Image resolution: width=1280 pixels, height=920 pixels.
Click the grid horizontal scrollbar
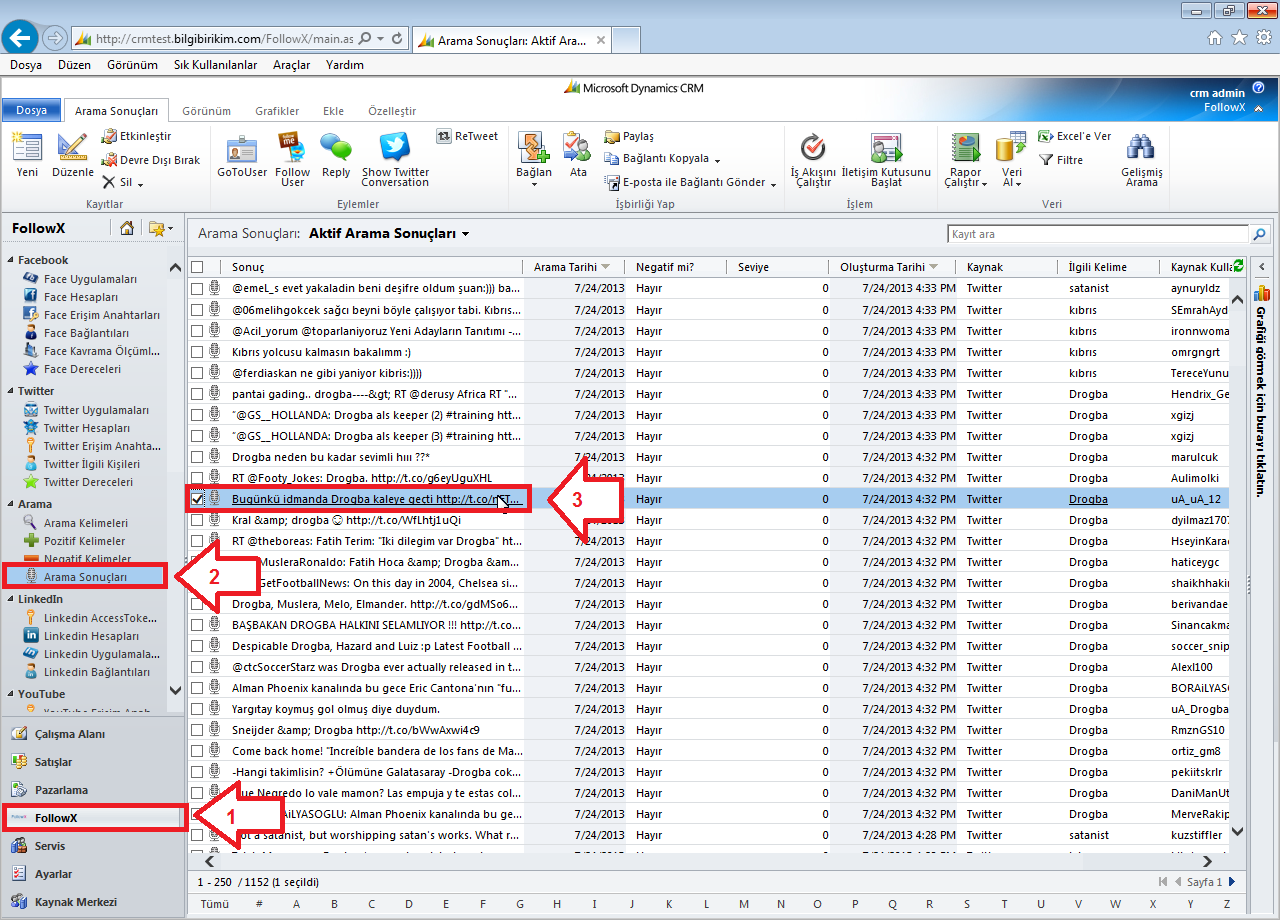(706, 860)
